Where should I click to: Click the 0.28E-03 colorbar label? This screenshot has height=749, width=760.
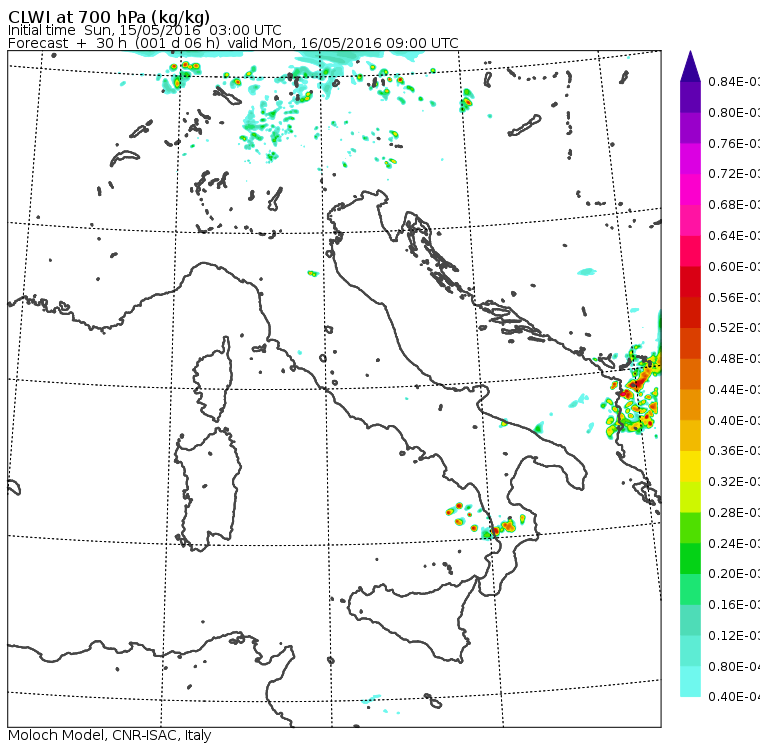click(733, 512)
